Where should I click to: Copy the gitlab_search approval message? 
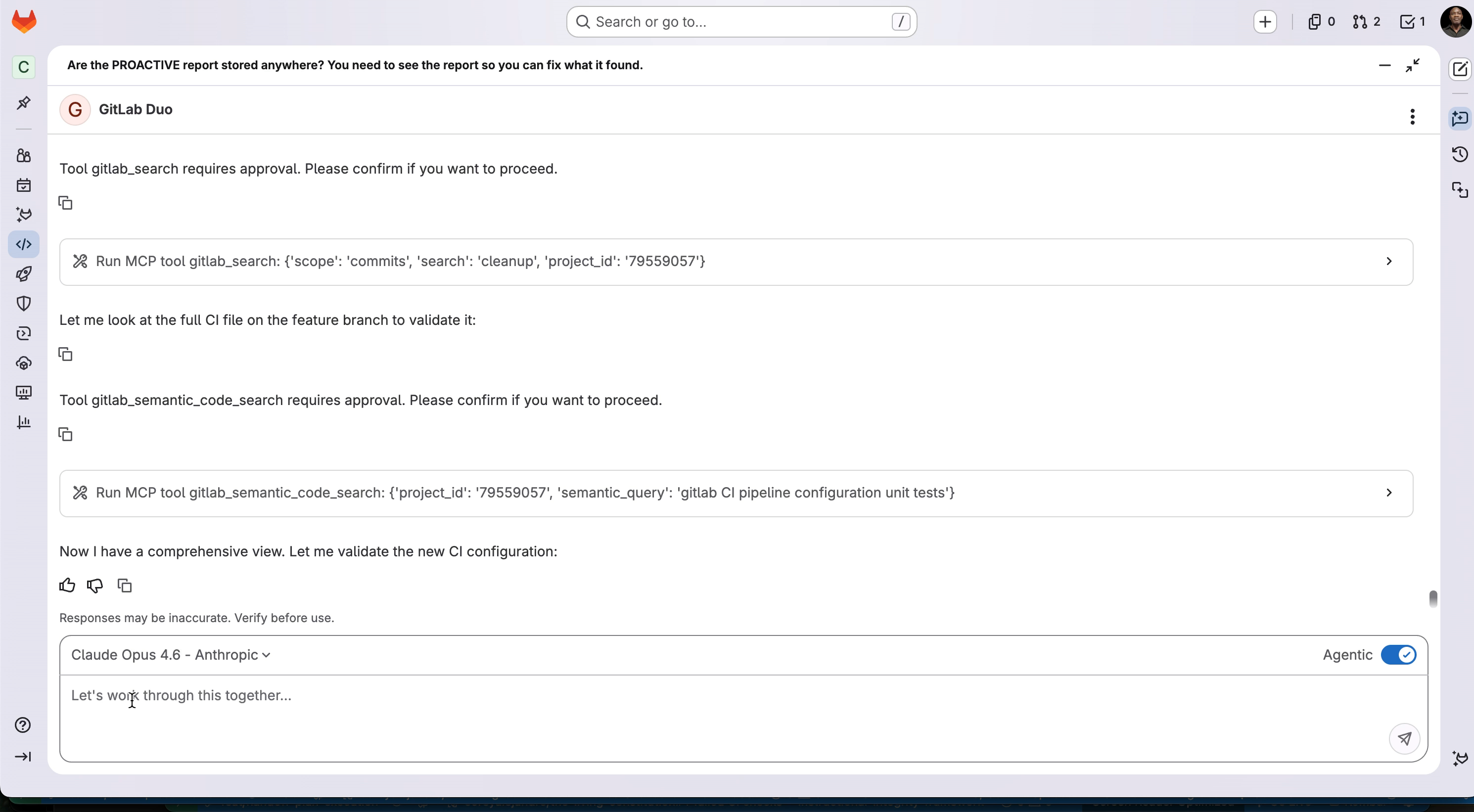pos(66,203)
